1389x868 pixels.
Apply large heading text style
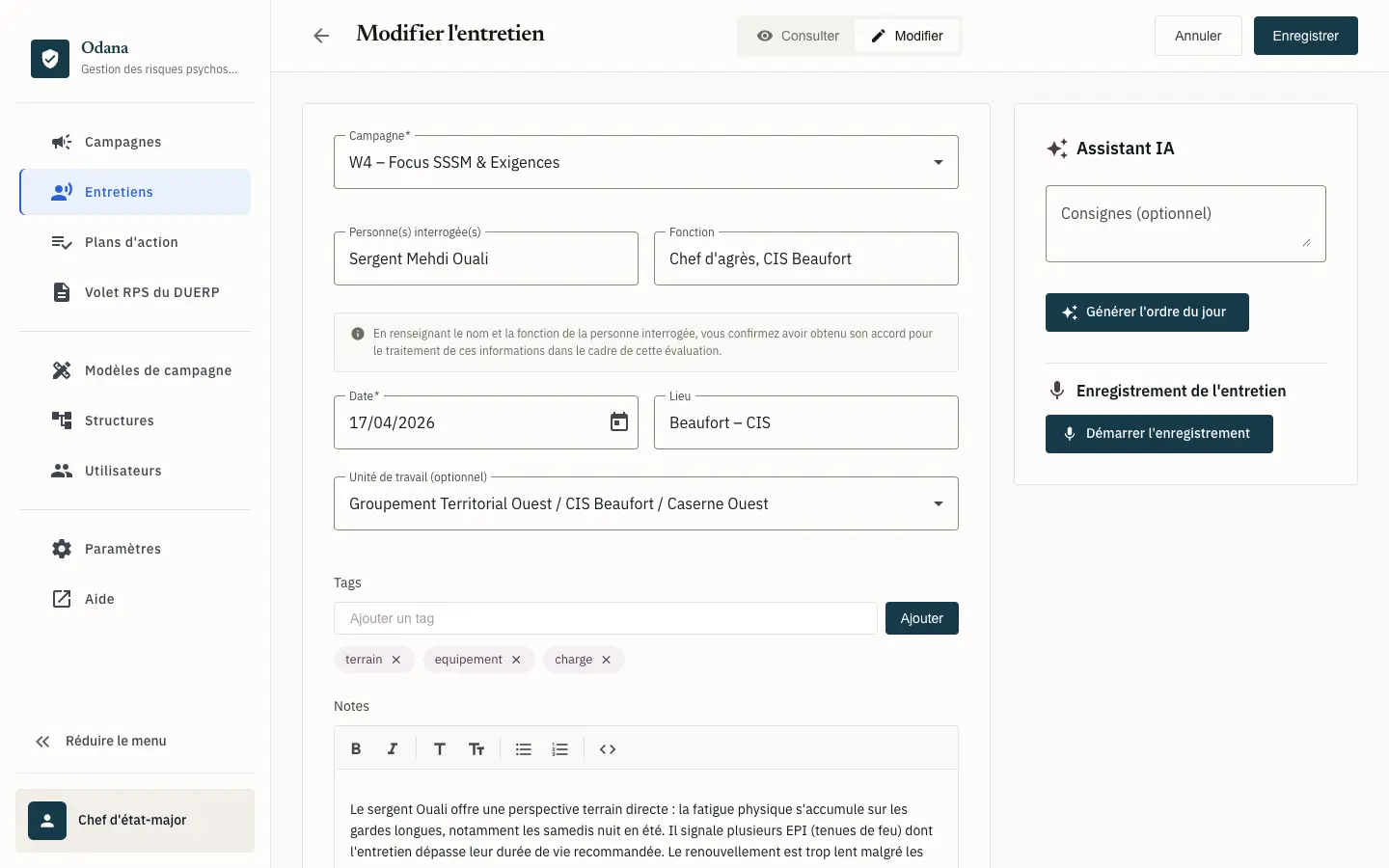click(x=440, y=749)
